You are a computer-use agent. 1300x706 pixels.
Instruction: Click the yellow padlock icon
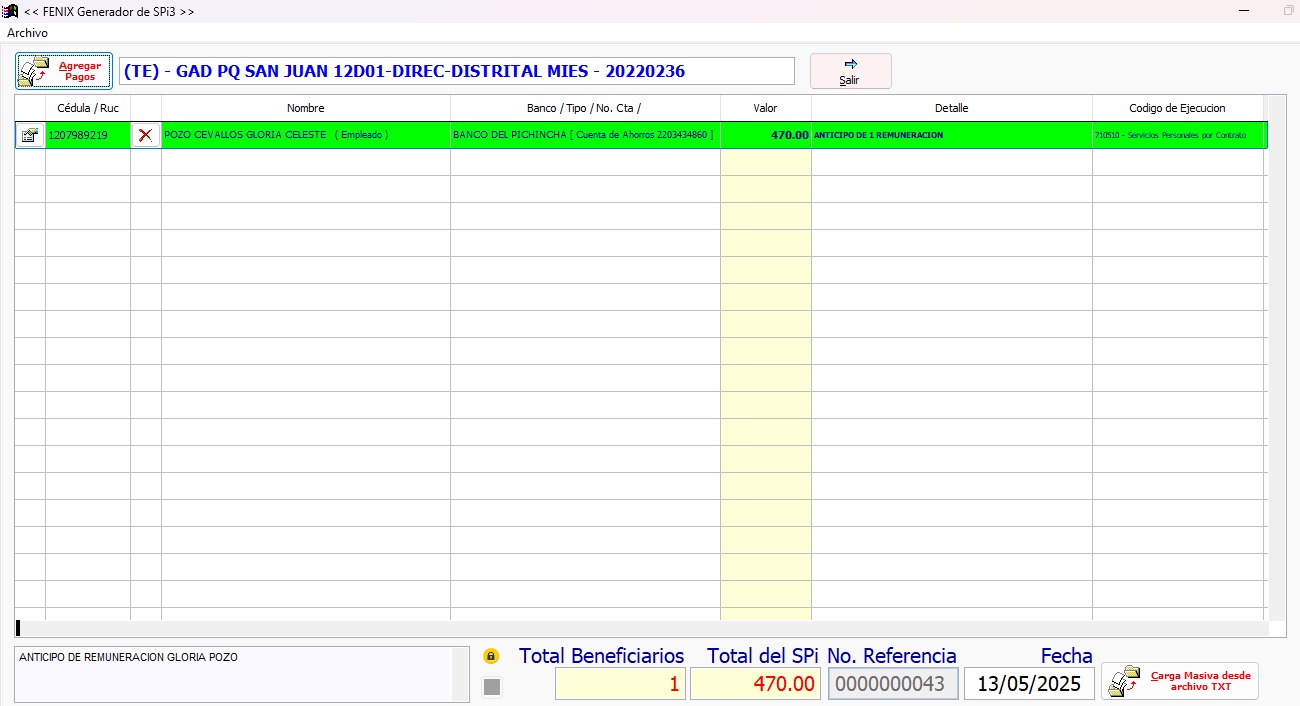click(x=491, y=657)
